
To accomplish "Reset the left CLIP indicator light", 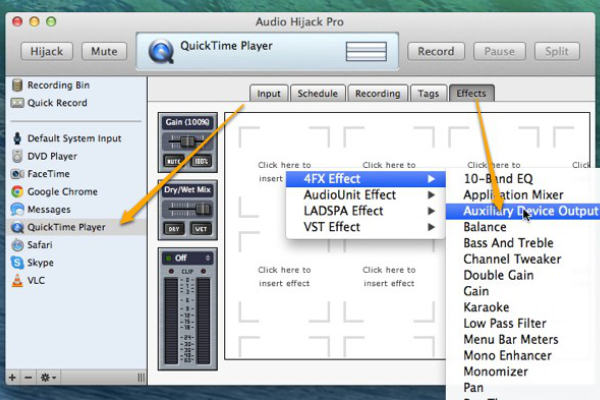I will point(171,271).
